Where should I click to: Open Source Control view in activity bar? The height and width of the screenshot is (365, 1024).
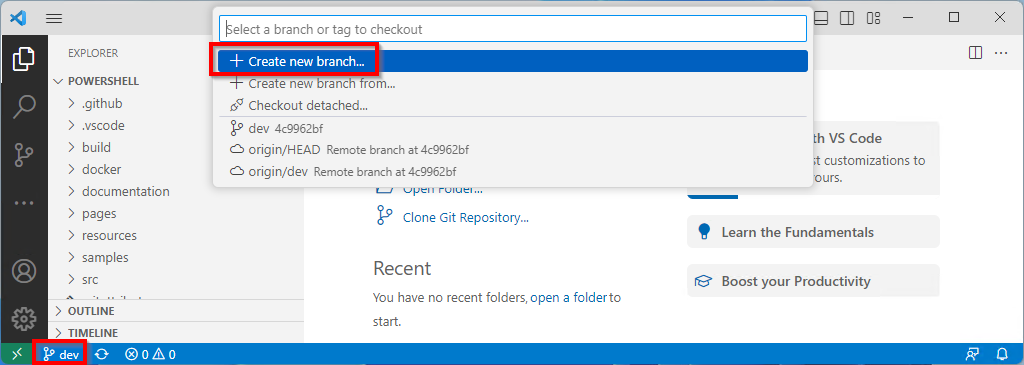24,155
